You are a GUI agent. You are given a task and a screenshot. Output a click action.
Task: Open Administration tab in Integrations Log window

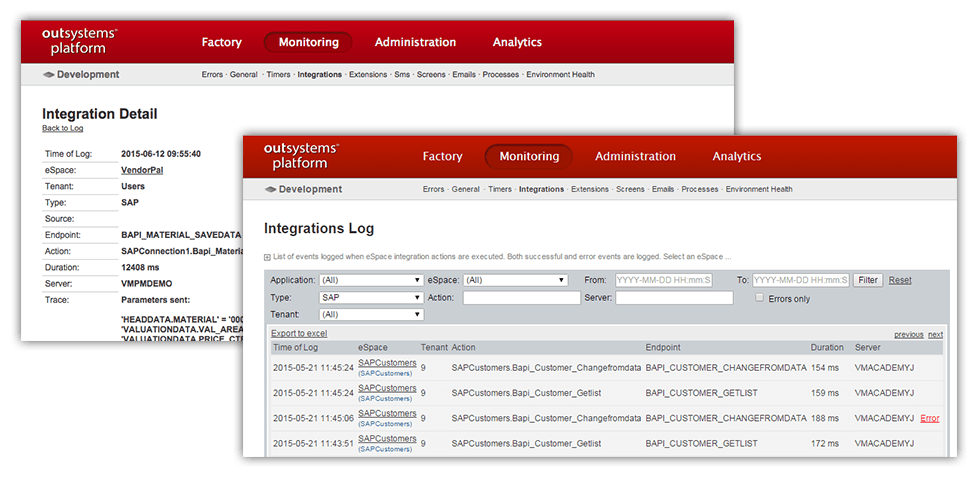pos(635,156)
